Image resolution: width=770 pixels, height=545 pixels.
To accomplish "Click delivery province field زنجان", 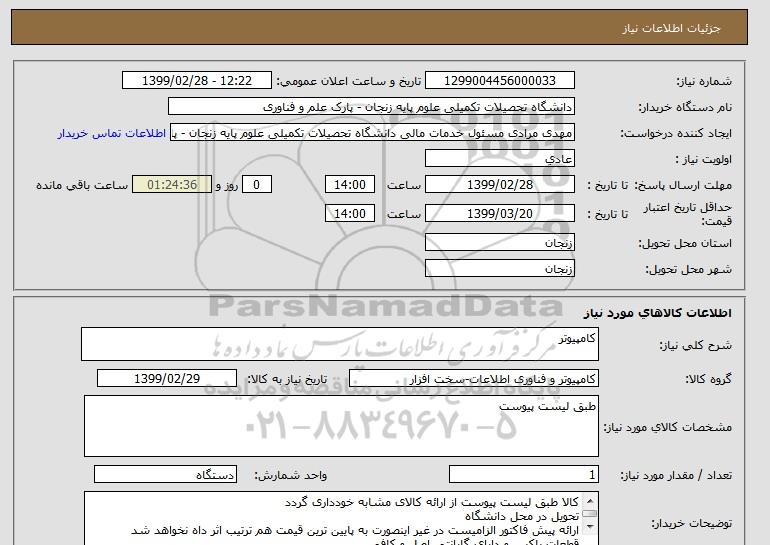I will coord(499,243).
